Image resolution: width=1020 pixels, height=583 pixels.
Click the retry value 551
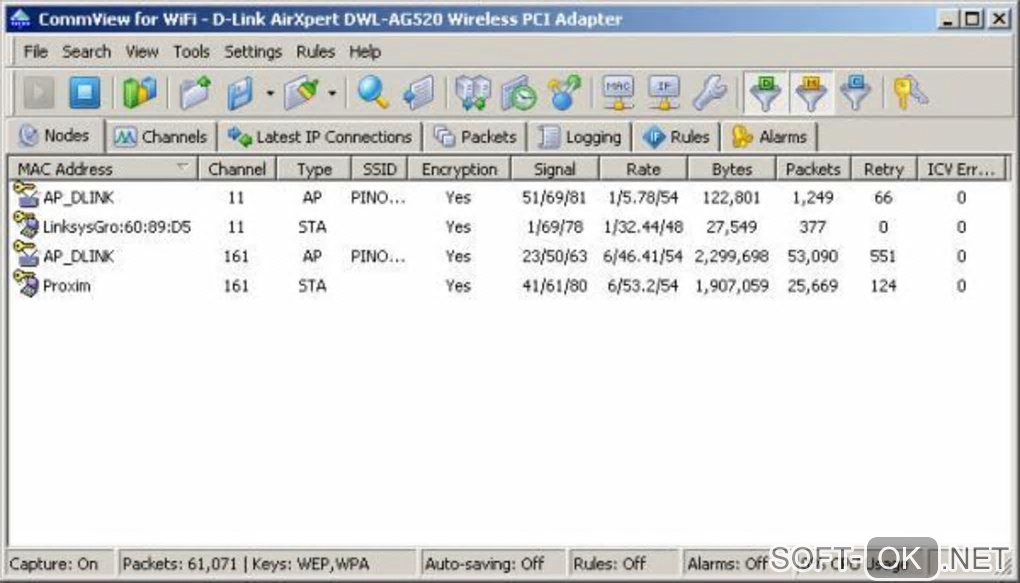pyautogui.click(x=883, y=256)
